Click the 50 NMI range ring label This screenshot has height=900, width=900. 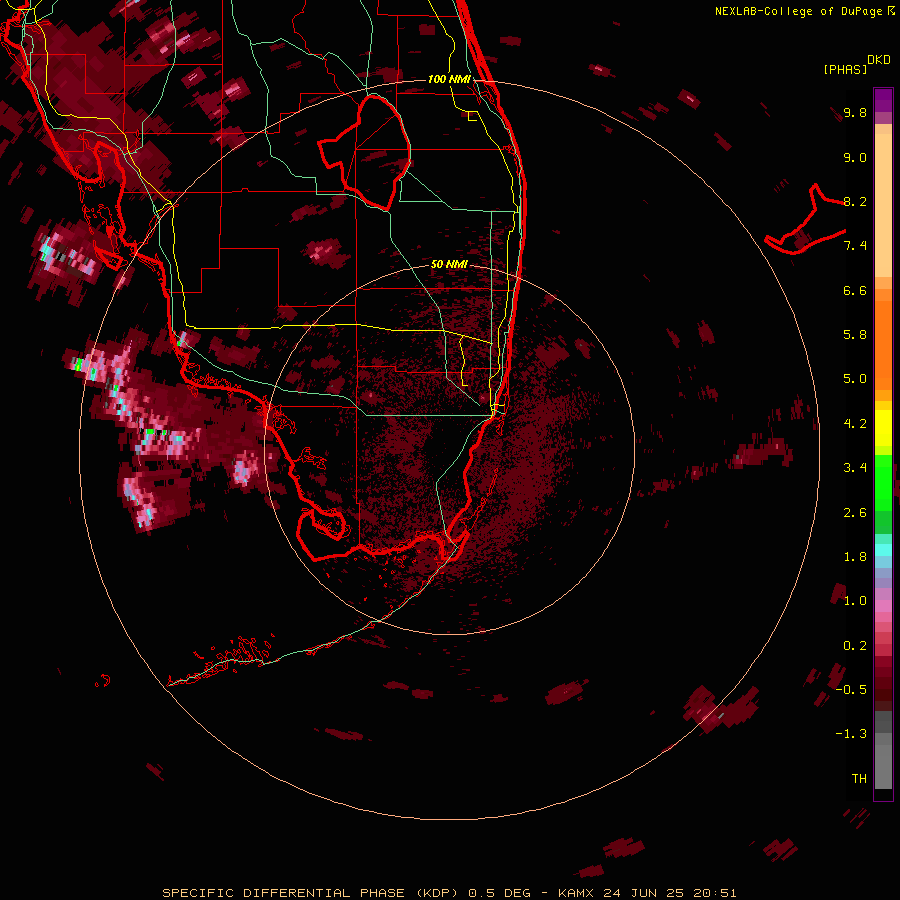(x=449, y=264)
